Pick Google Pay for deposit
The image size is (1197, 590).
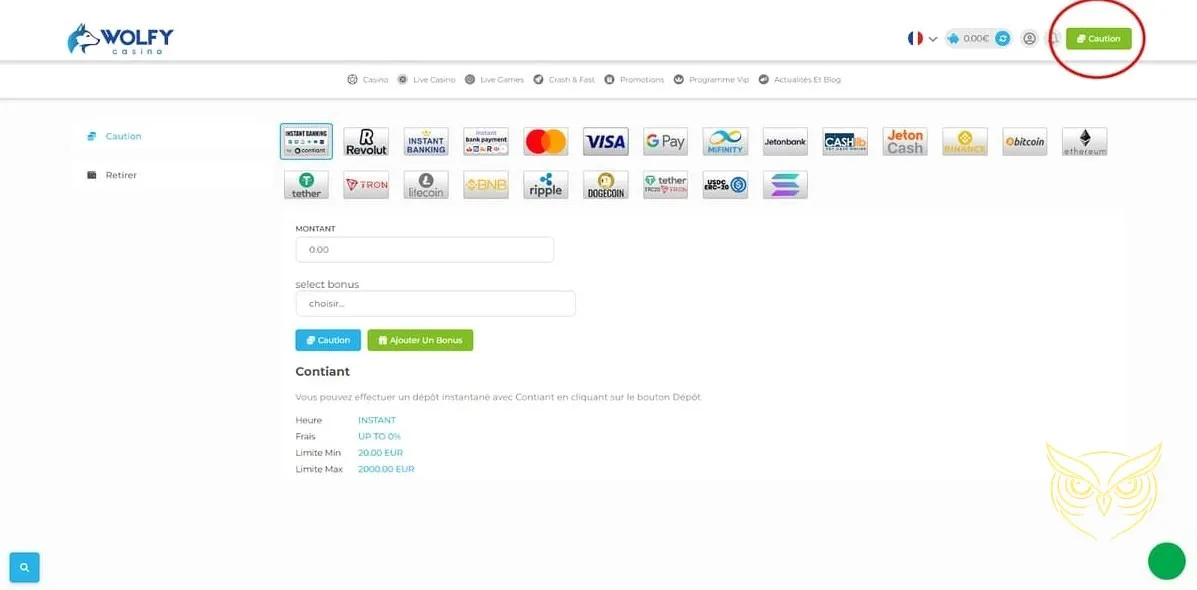(665, 142)
